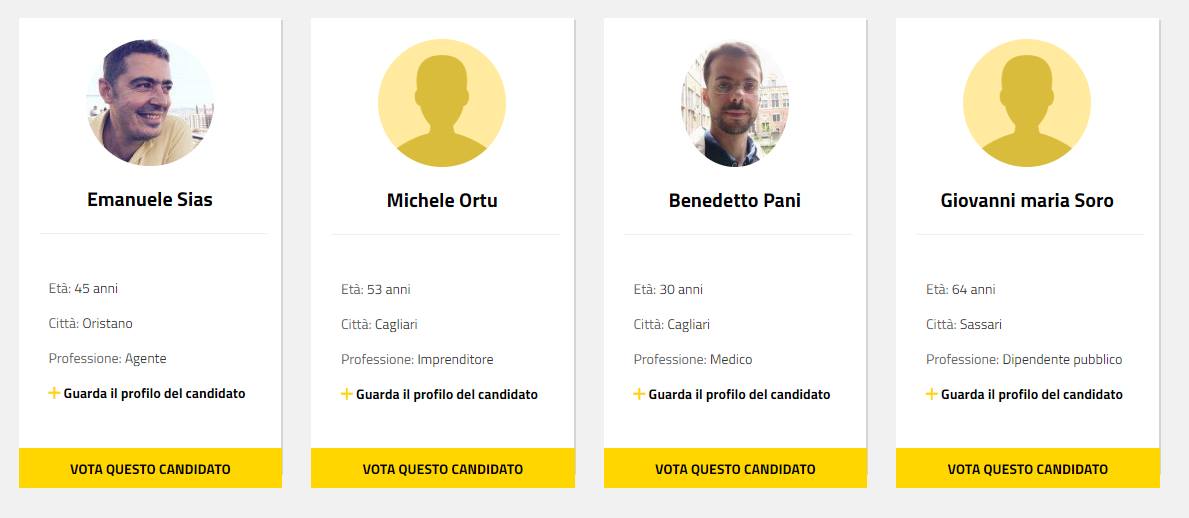Select the Giovanni maria Soro name heading
This screenshot has width=1189, height=518.
(x=1027, y=200)
